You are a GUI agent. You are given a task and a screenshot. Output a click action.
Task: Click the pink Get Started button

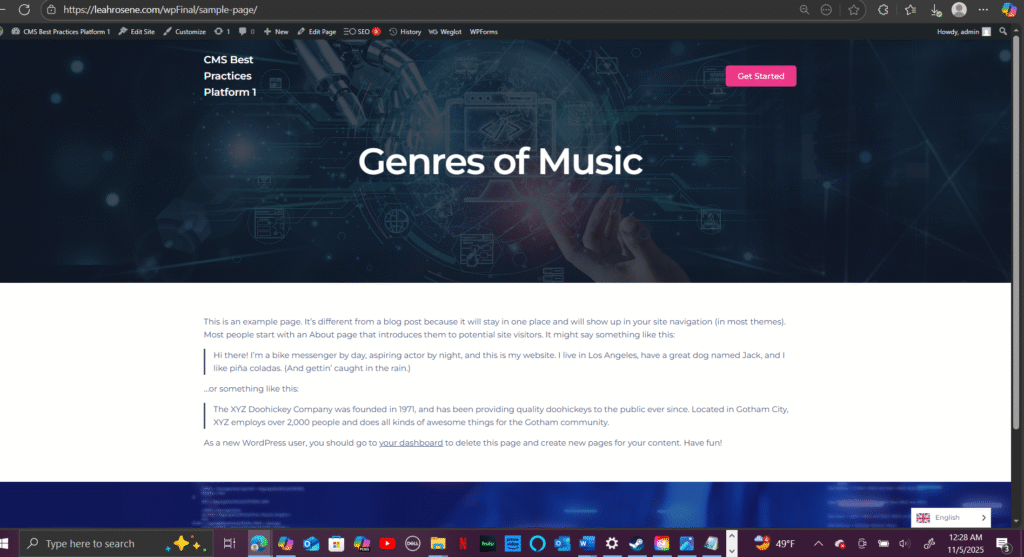pos(761,76)
